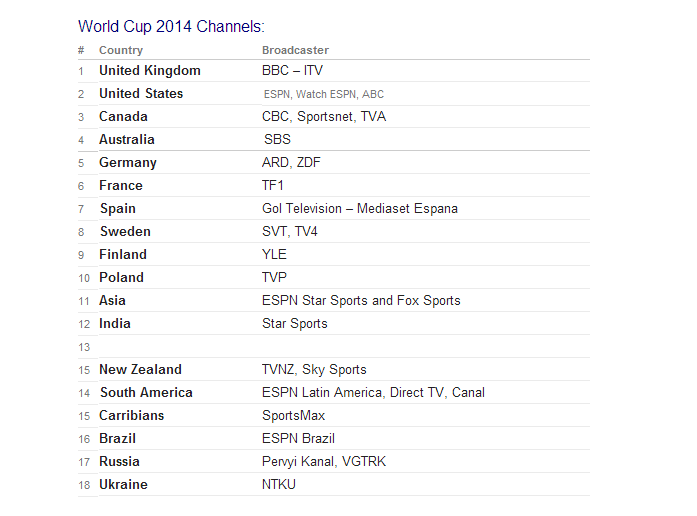Select the TF1 broadcaster cell
Viewport: 697px width, 516px height.
click(274, 186)
